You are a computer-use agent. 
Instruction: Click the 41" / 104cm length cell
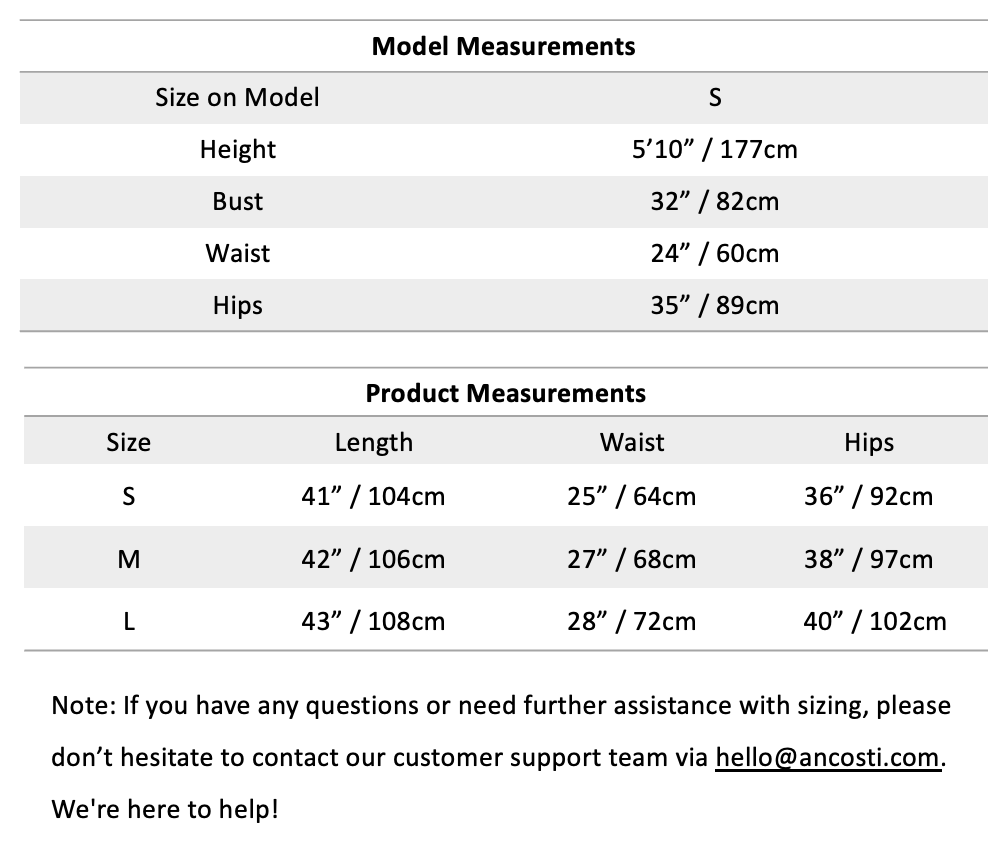pos(373,496)
